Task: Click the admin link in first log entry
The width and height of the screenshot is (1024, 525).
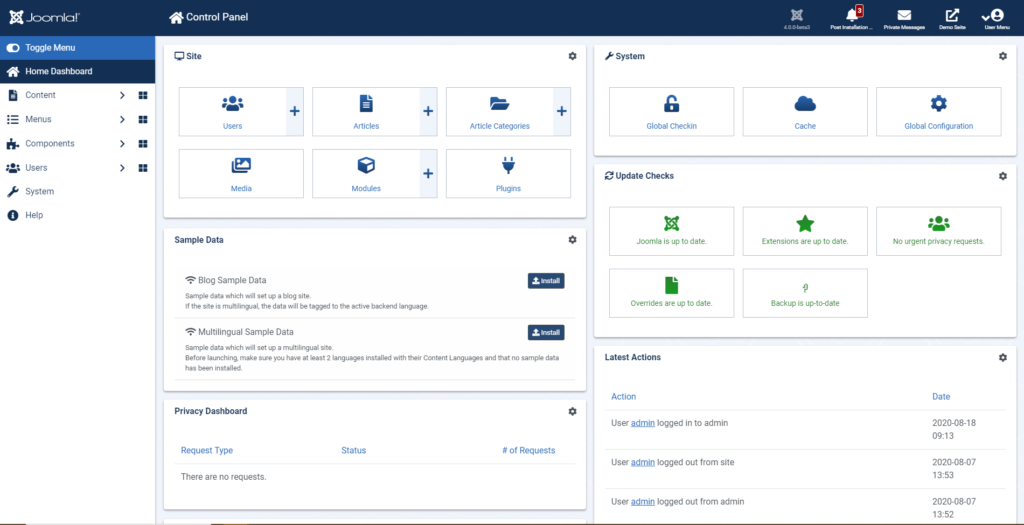Action: [642, 423]
